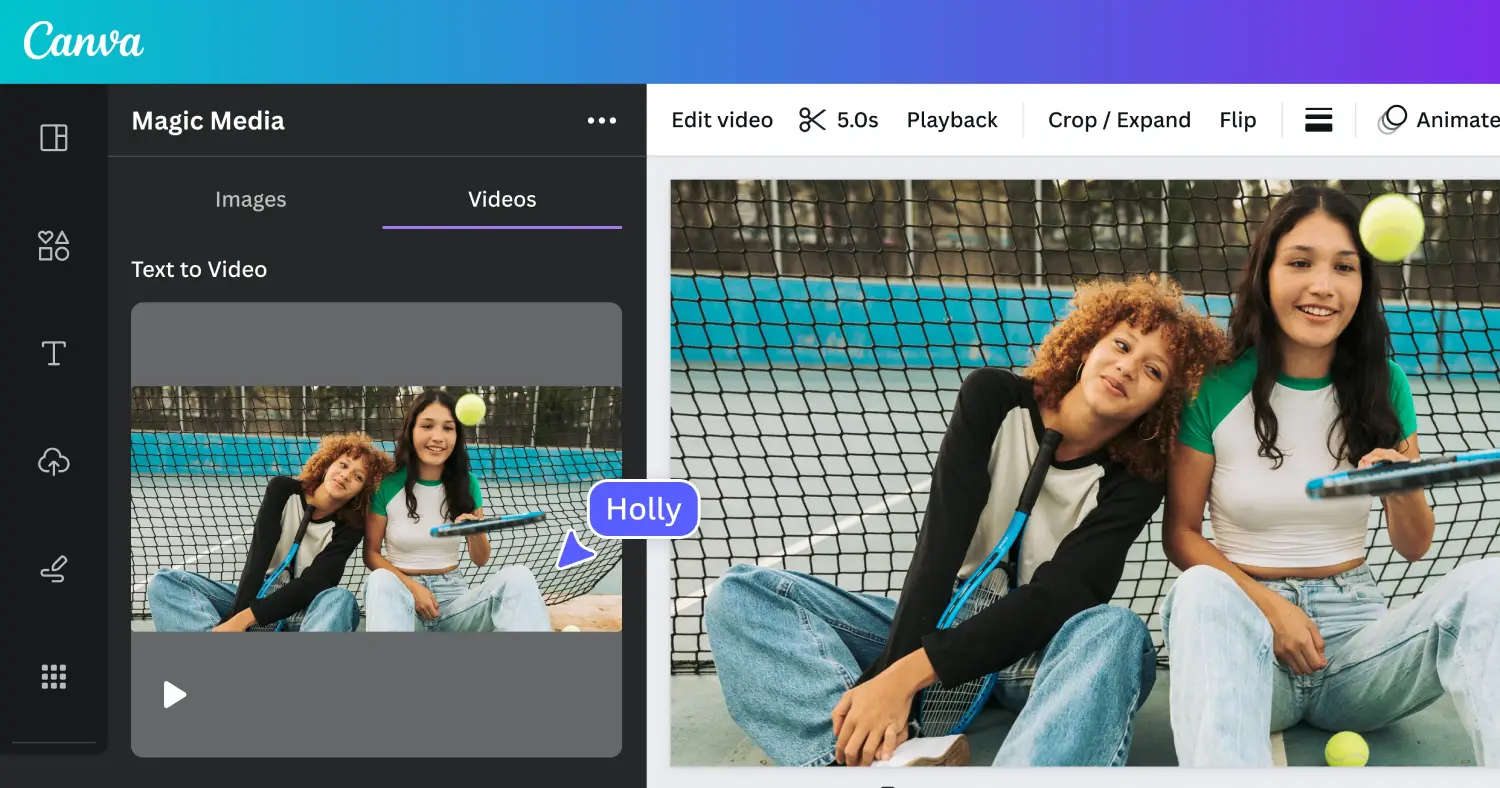Screen dimensions: 1500x788
Task: Click the Canva logo
Action: (82, 40)
